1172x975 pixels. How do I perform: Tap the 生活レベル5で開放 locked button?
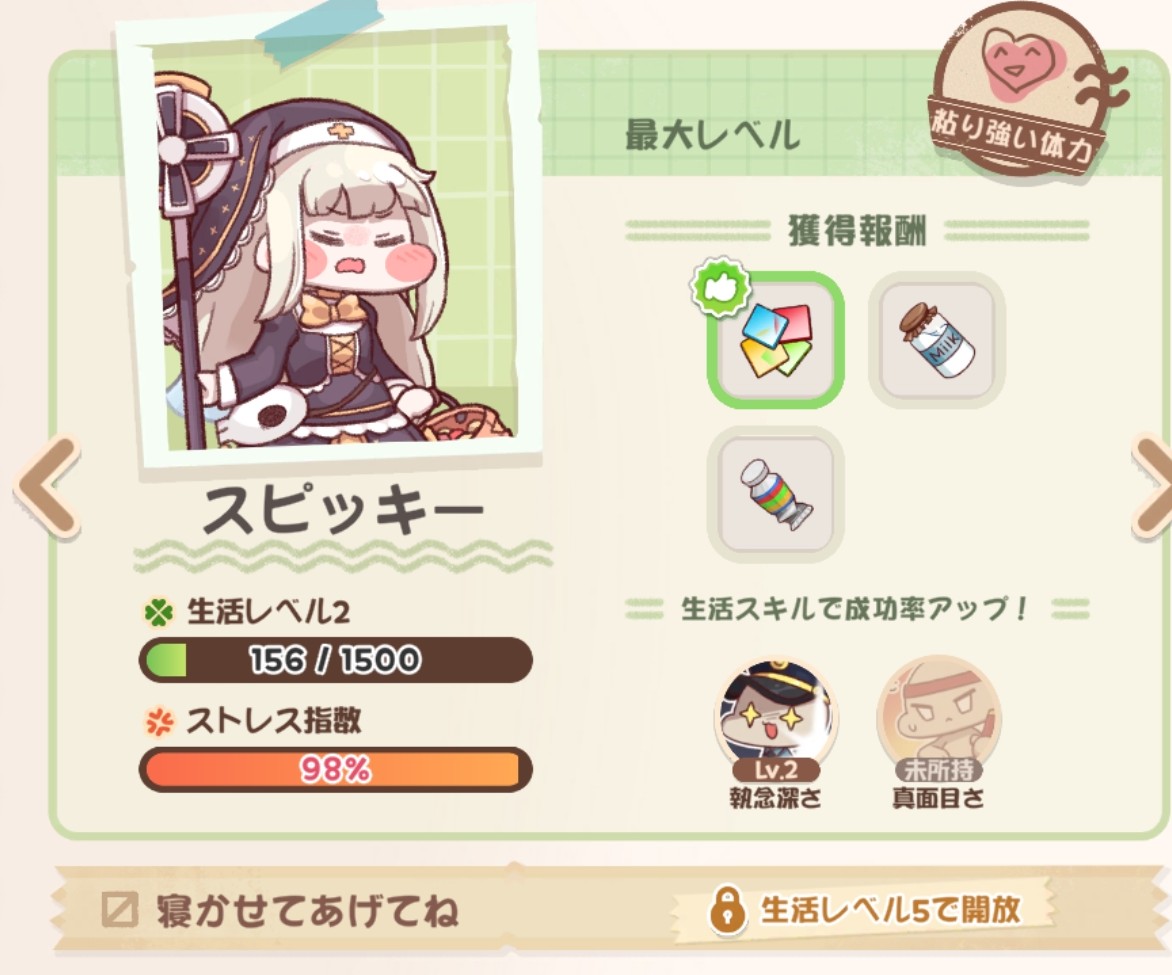point(865,910)
